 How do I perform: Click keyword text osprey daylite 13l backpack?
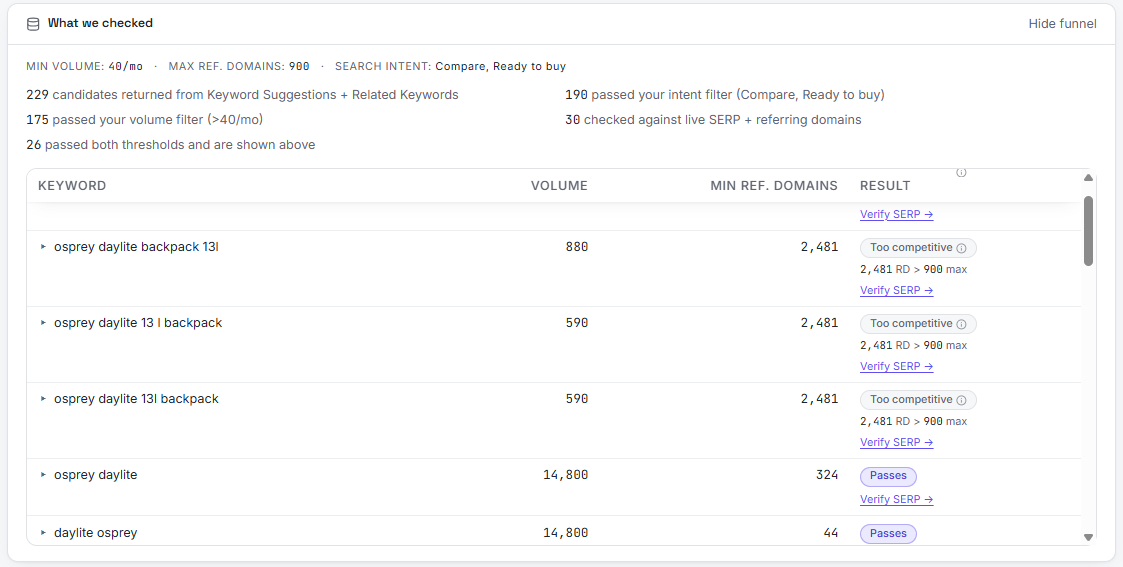136,399
